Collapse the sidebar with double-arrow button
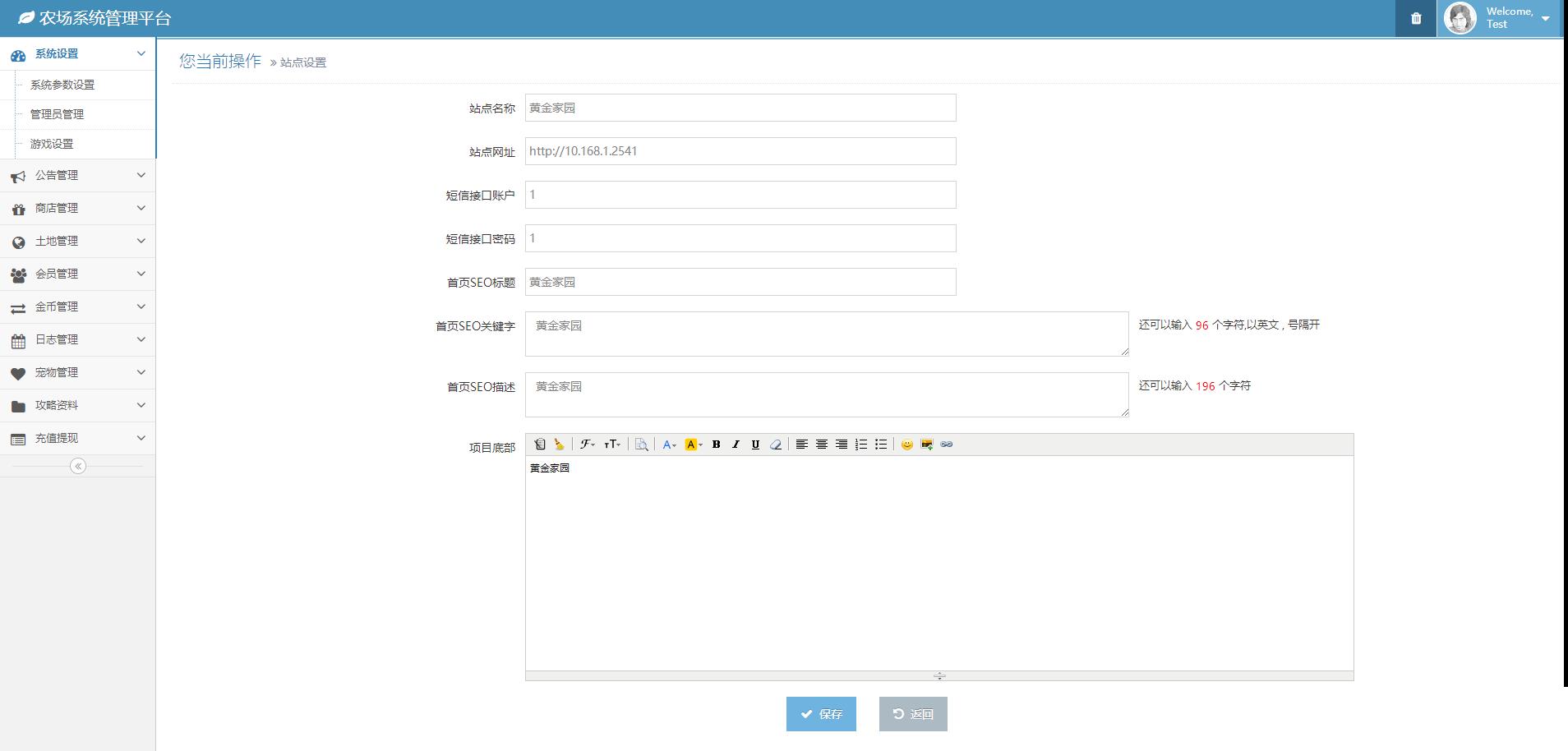1568x751 pixels. (78, 466)
